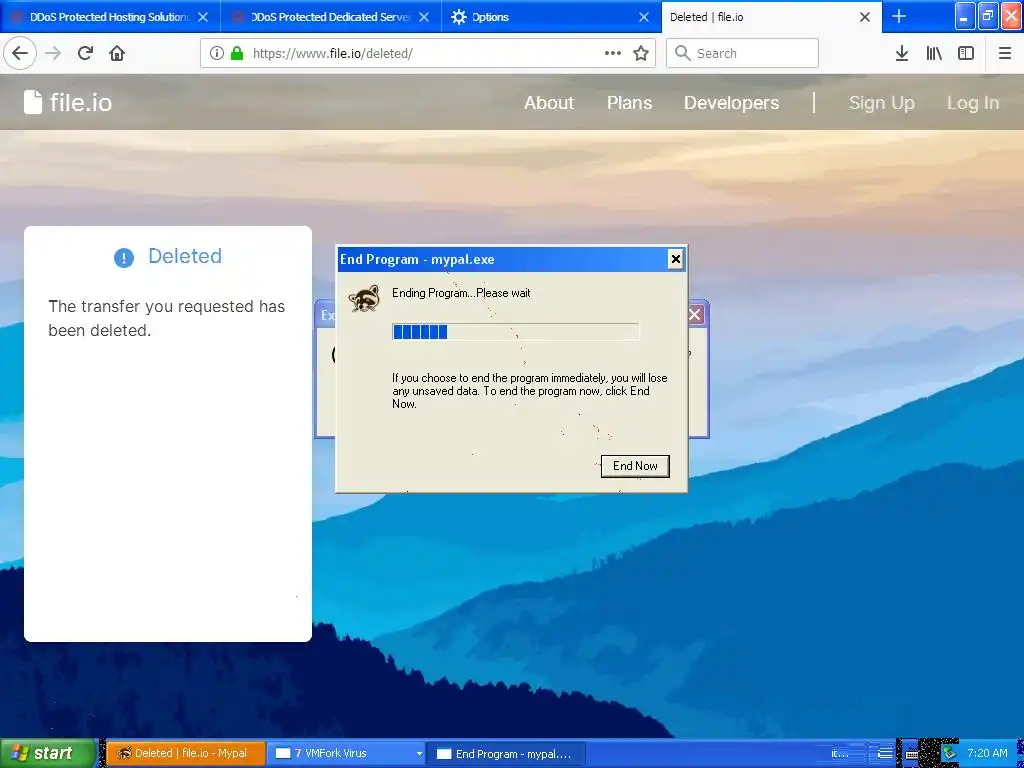
Task: Open a new tab with plus icon
Action: click(x=899, y=16)
